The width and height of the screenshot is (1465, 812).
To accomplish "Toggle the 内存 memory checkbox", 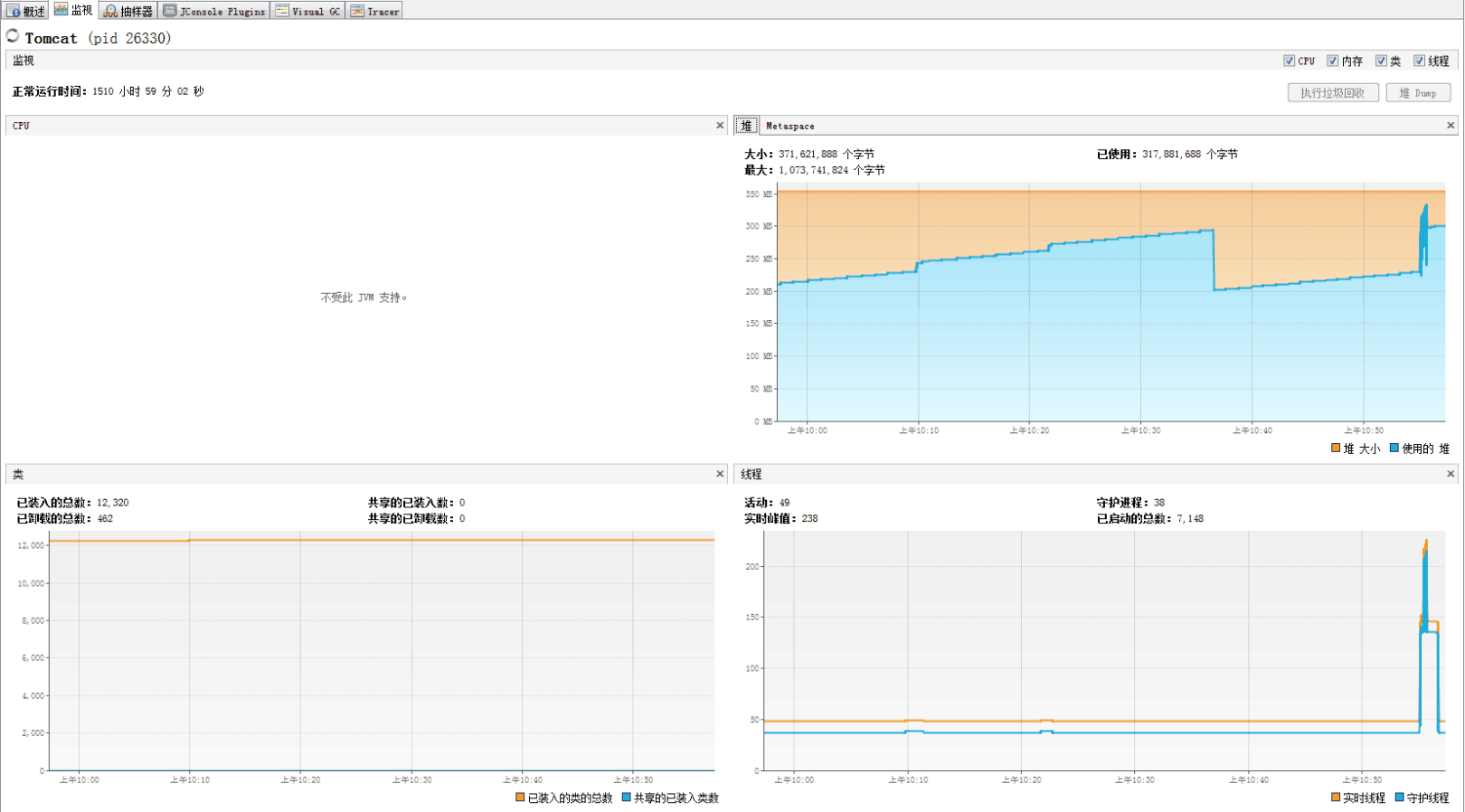I will point(1332,61).
